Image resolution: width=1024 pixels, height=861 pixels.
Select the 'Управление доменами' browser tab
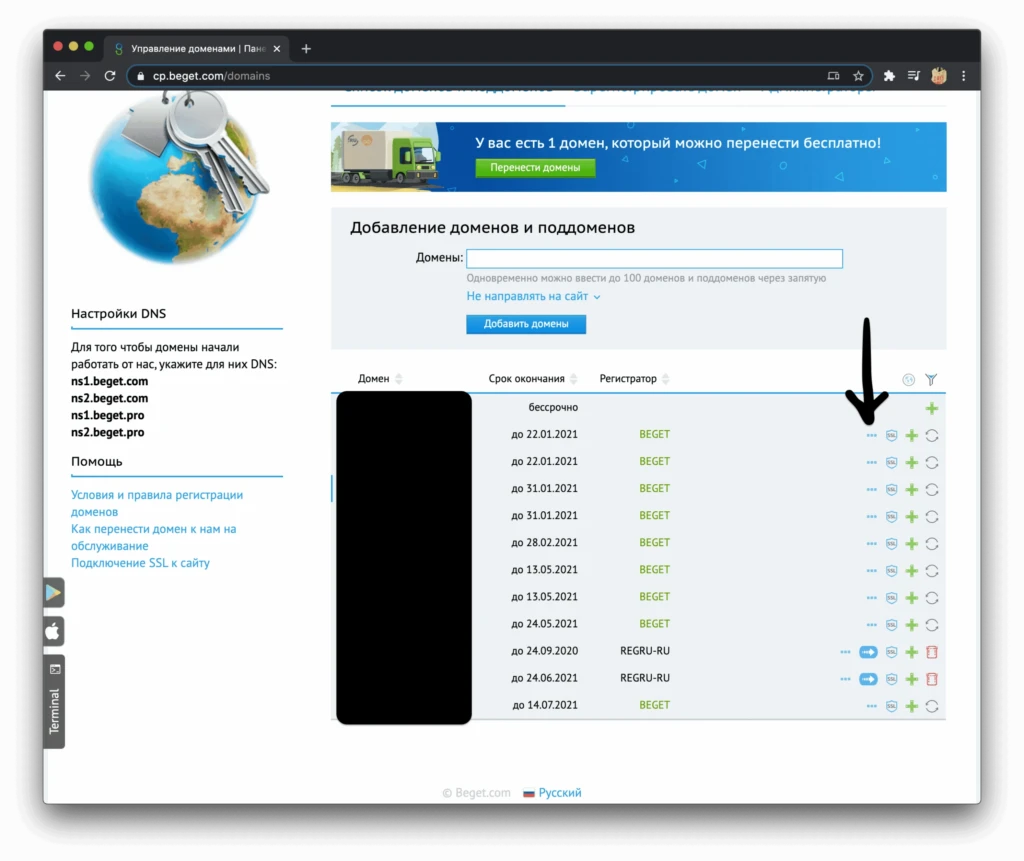click(198, 48)
